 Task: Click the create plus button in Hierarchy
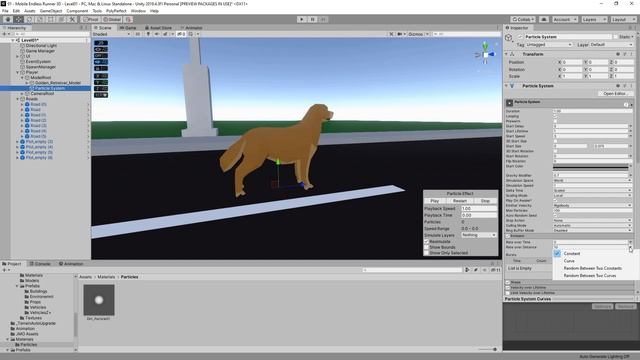(4, 34)
